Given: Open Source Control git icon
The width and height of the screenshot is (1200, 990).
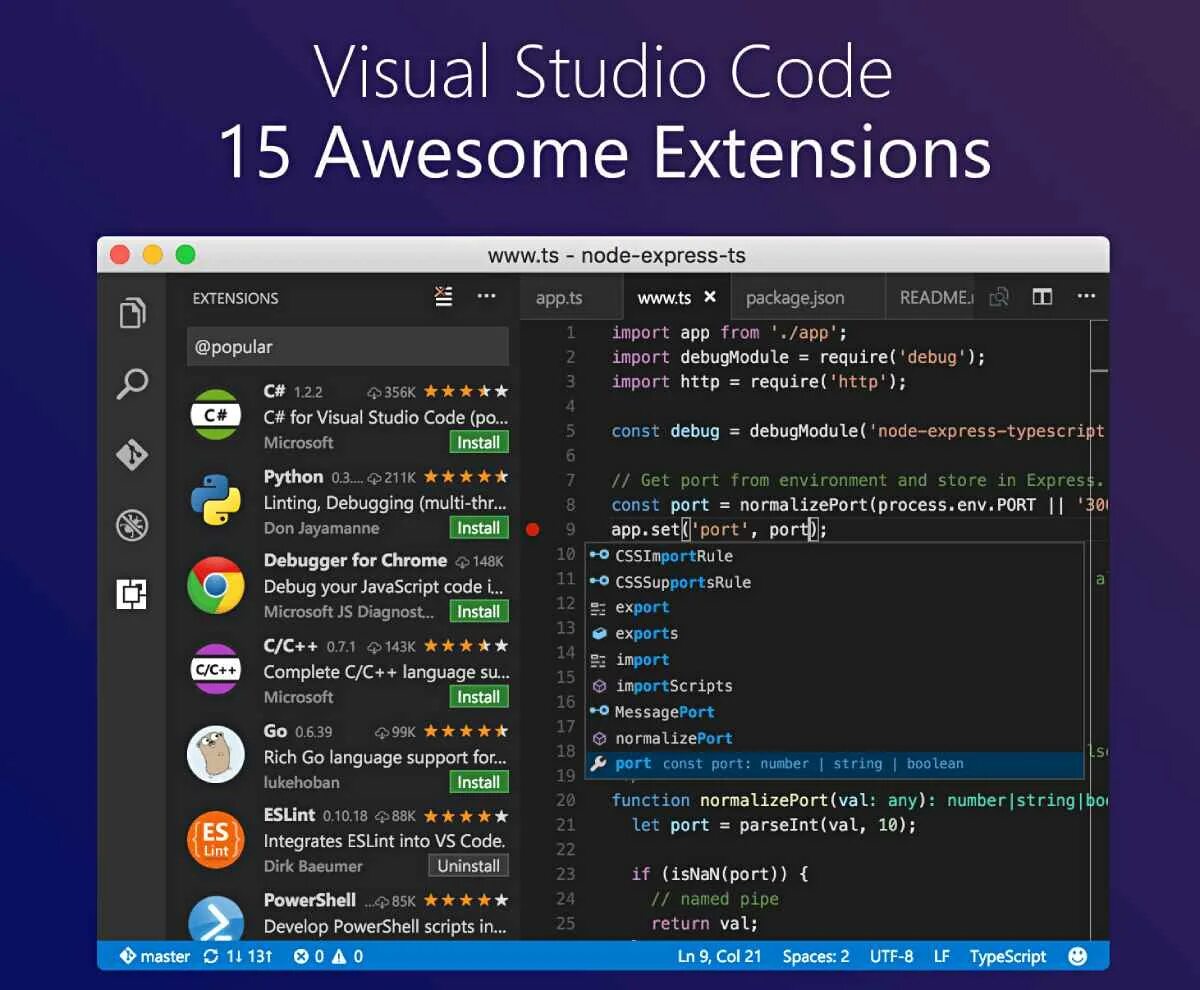Looking at the screenshot, I should pyautogui.click(x=133, y=455).
